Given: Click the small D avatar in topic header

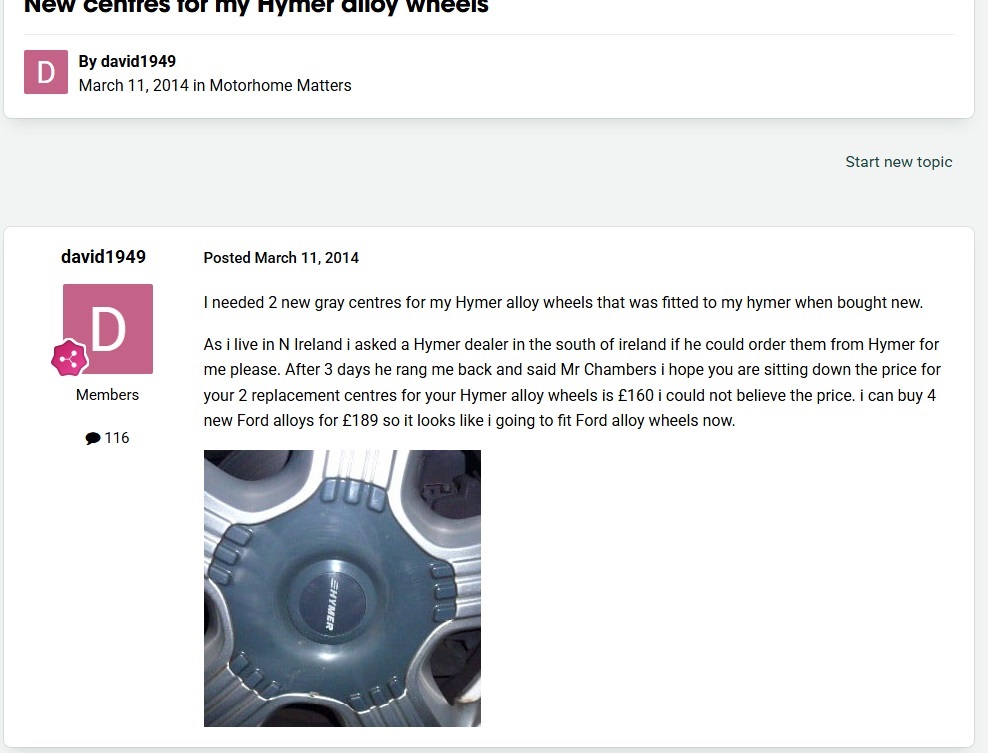Looking at the screenshot, I should 46,72.
